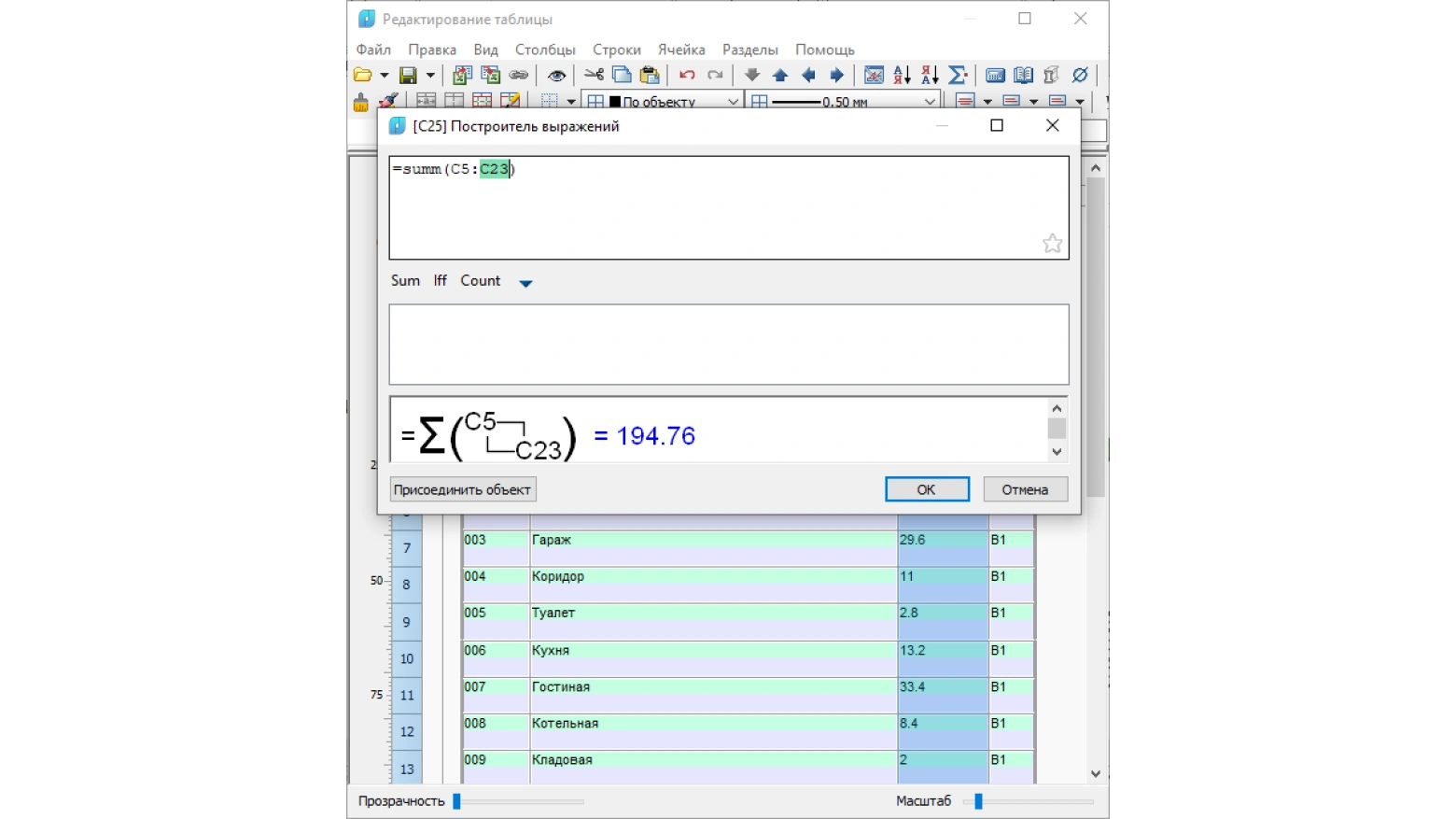Click the Sigma sum toolbar icon
The height and width of the screenshot is (819, 1456).
pos(958,75)
